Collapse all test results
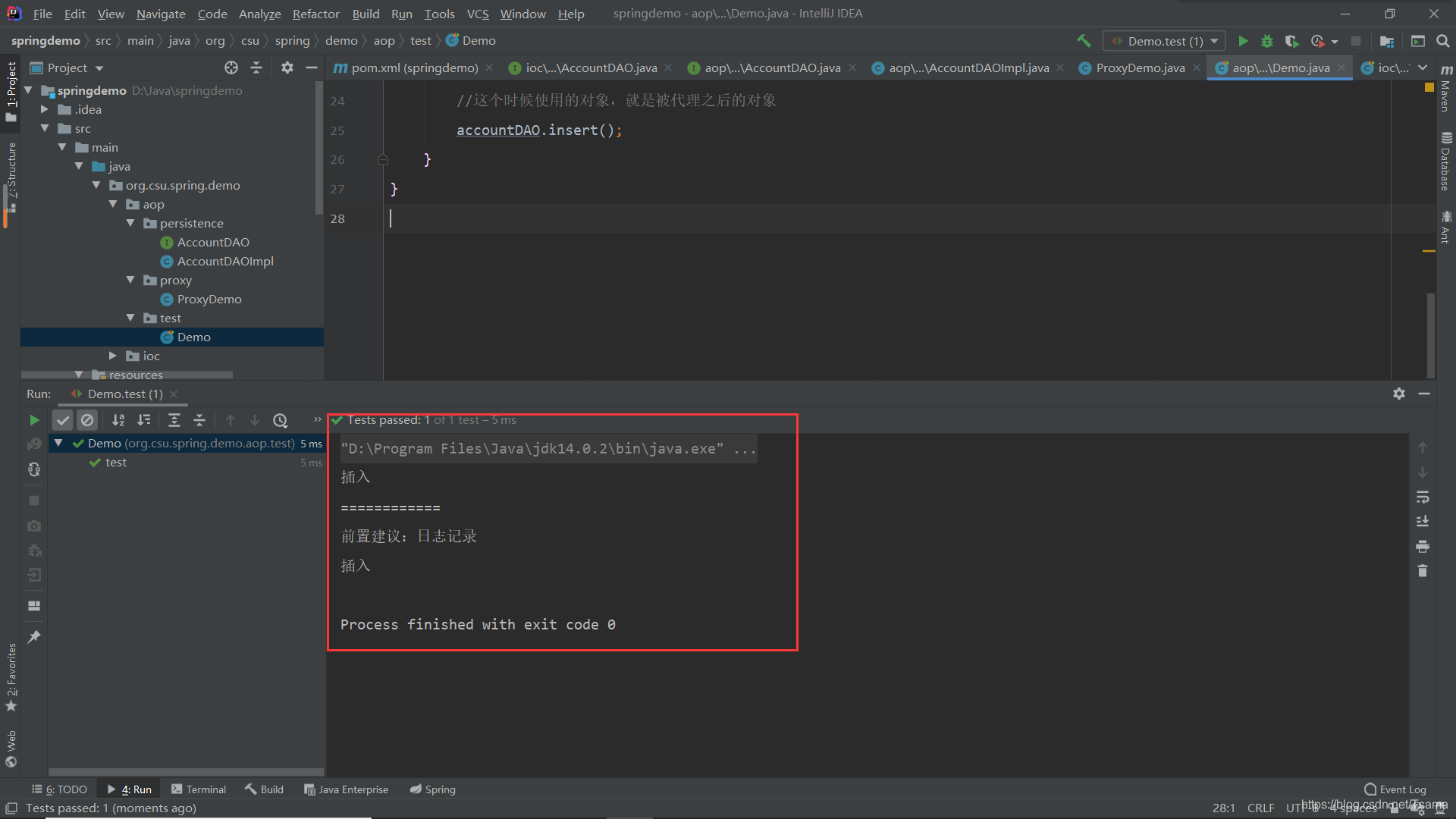The image size is (1456, 819). coord(199,420)
